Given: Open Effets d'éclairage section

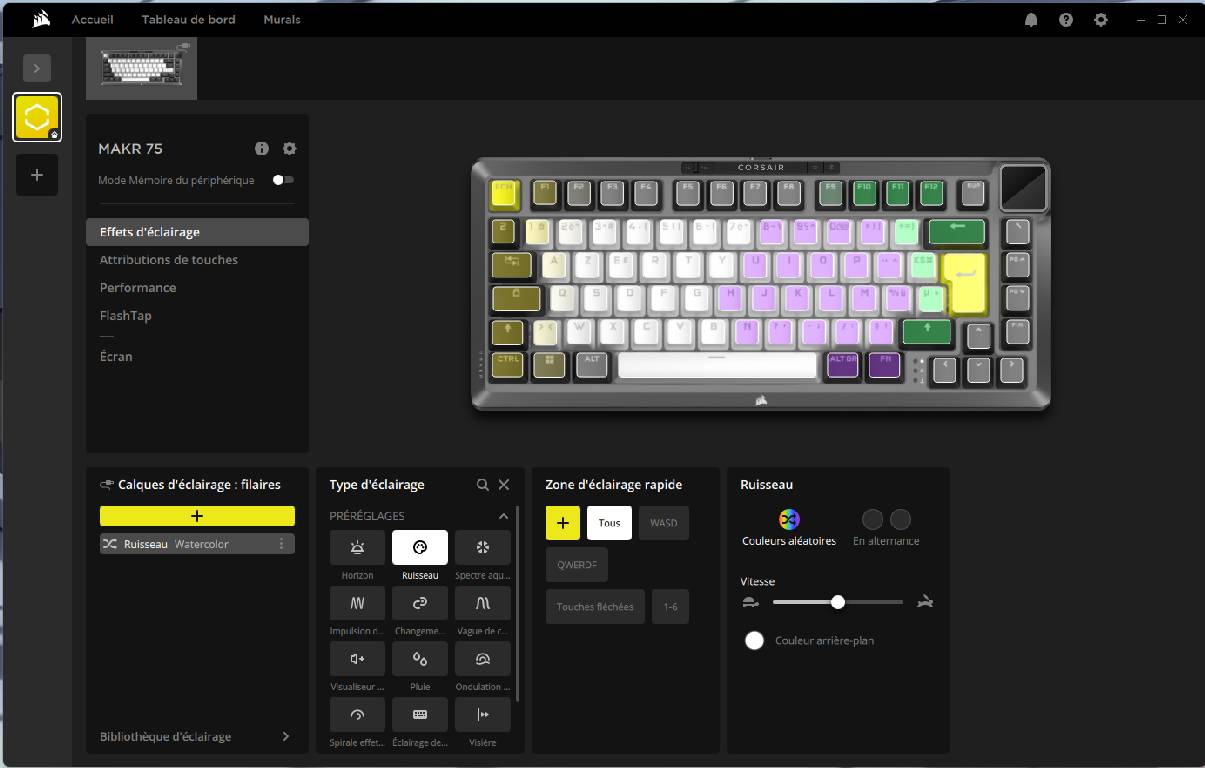Looking at the screenshot, I should tap(197, 232).
